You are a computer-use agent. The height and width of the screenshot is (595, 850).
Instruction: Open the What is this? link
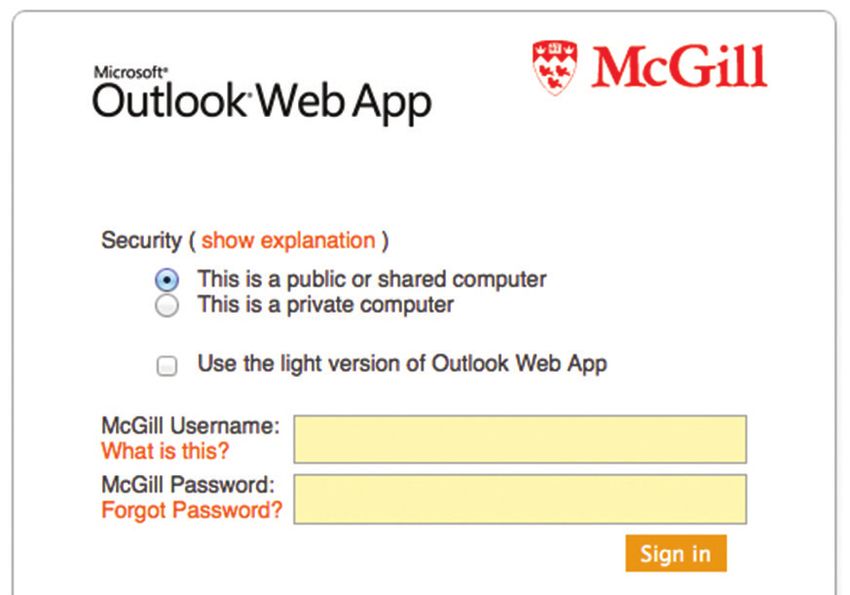165,451
